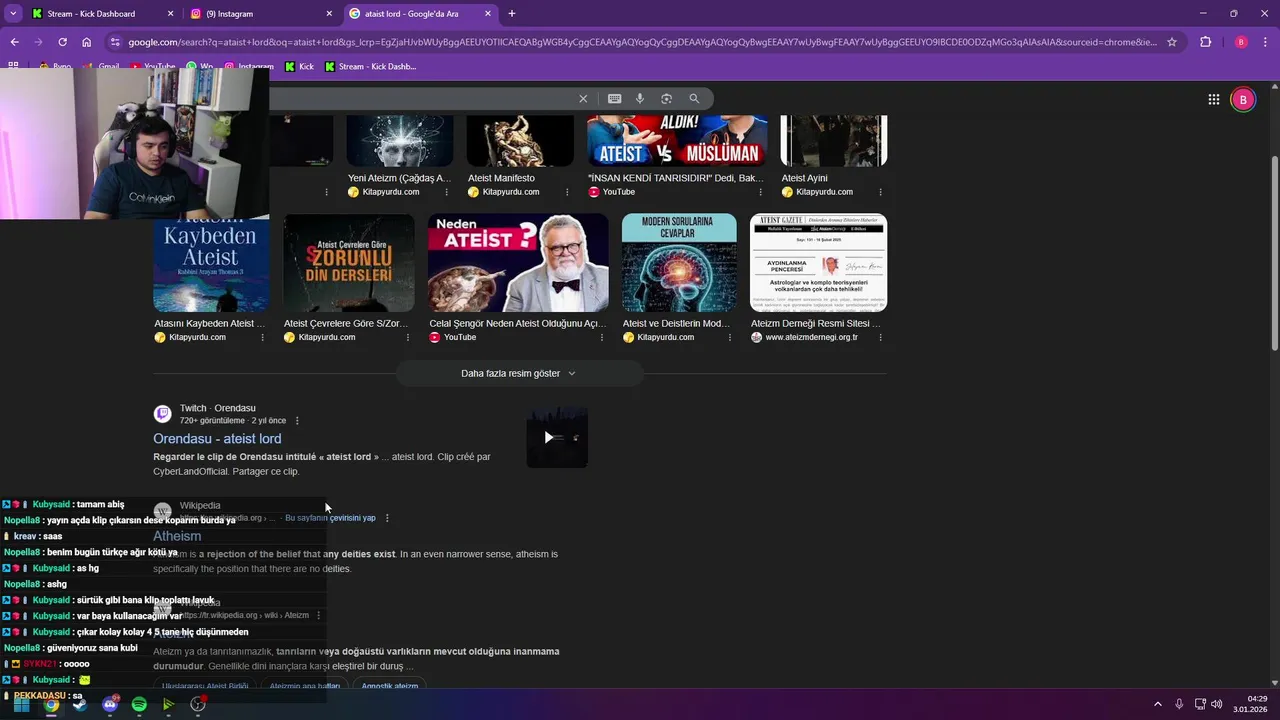Play the Orendasu Twitch clip thumbnail
1280x720 pixels.
(x=557, y=437)
